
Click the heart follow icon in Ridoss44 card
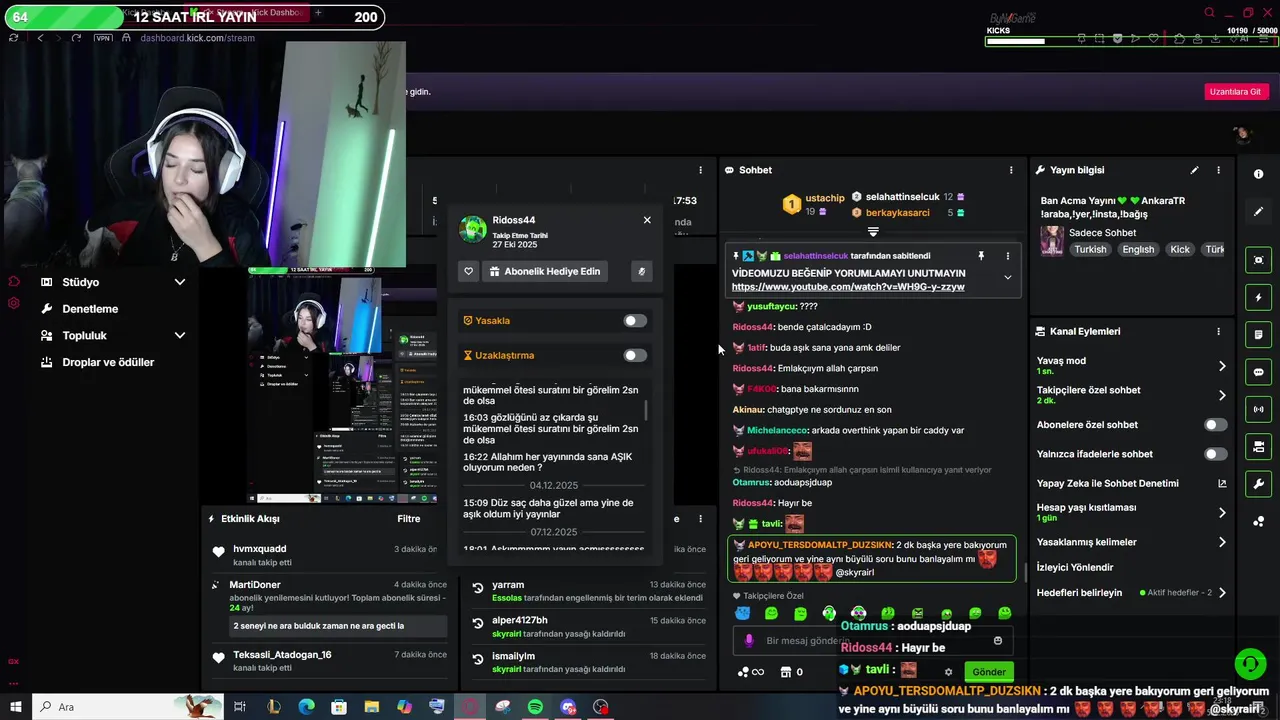(468, 271)
